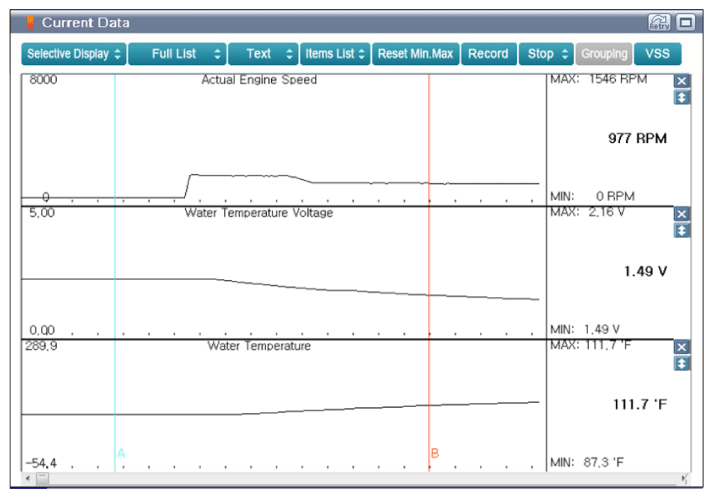
Task: Click the 111.7 'F current value
Action: click(640, 404)
